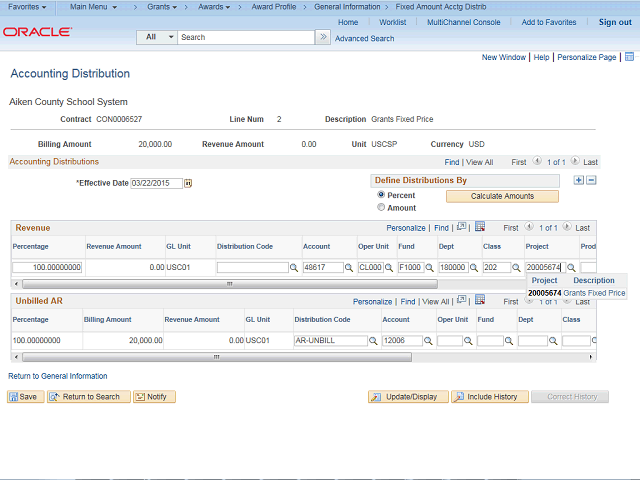640x480 pixels.
Task: Look up Unbilled AR Account 12006
Action: [428, 341]
